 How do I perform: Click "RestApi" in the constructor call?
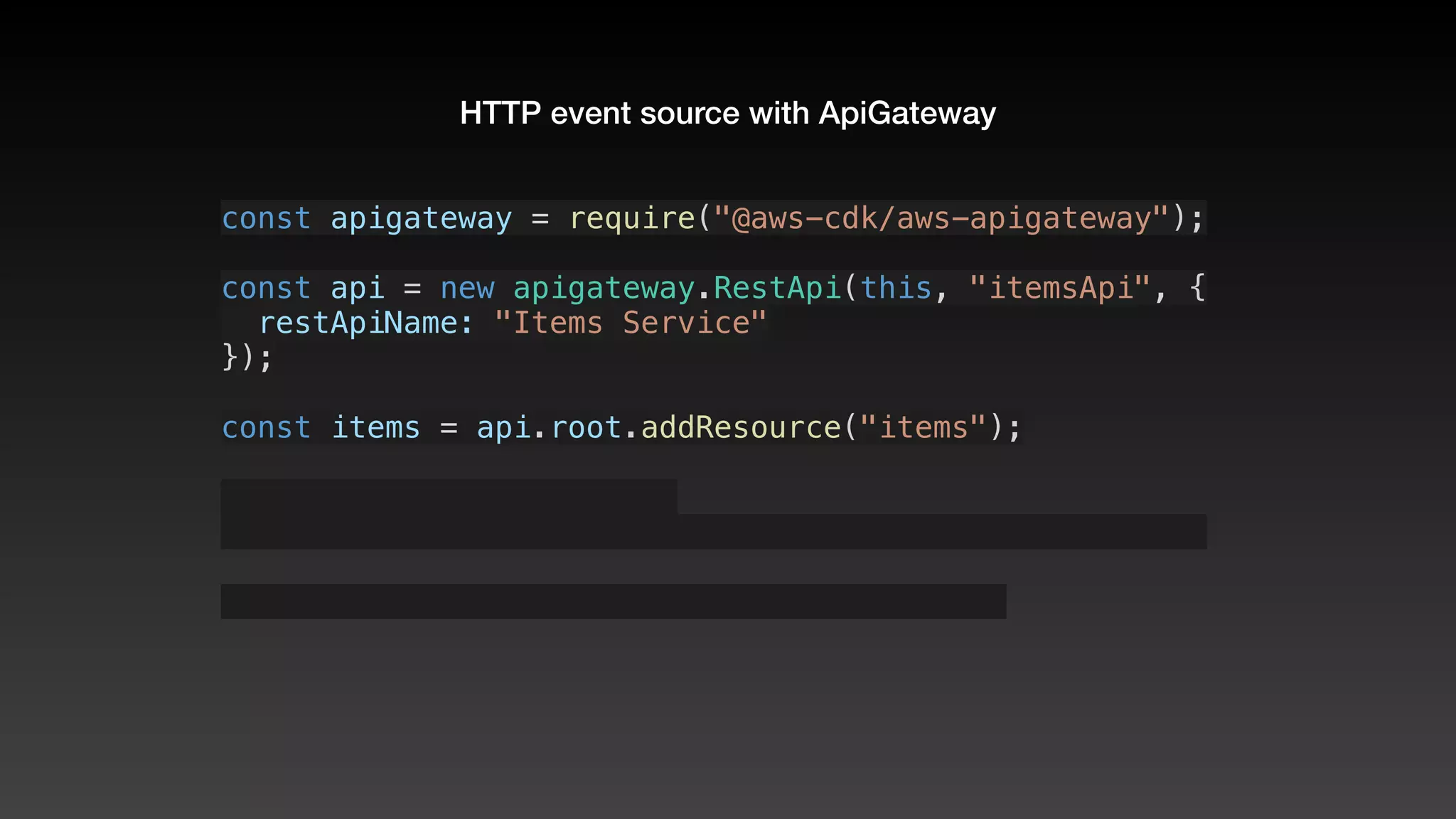[778, 288]
